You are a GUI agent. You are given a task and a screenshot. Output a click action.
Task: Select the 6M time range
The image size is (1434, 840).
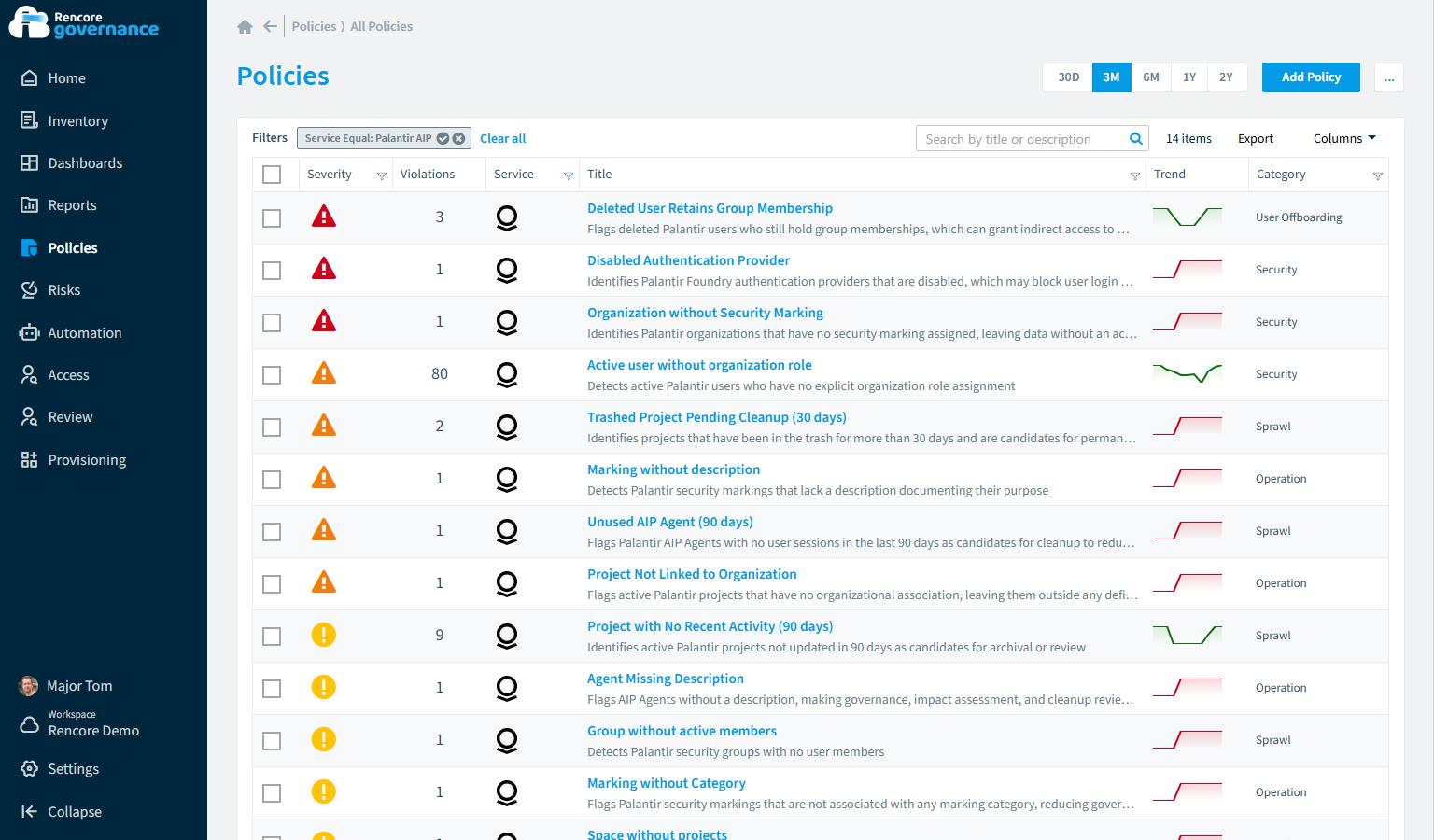point(1151,77)
